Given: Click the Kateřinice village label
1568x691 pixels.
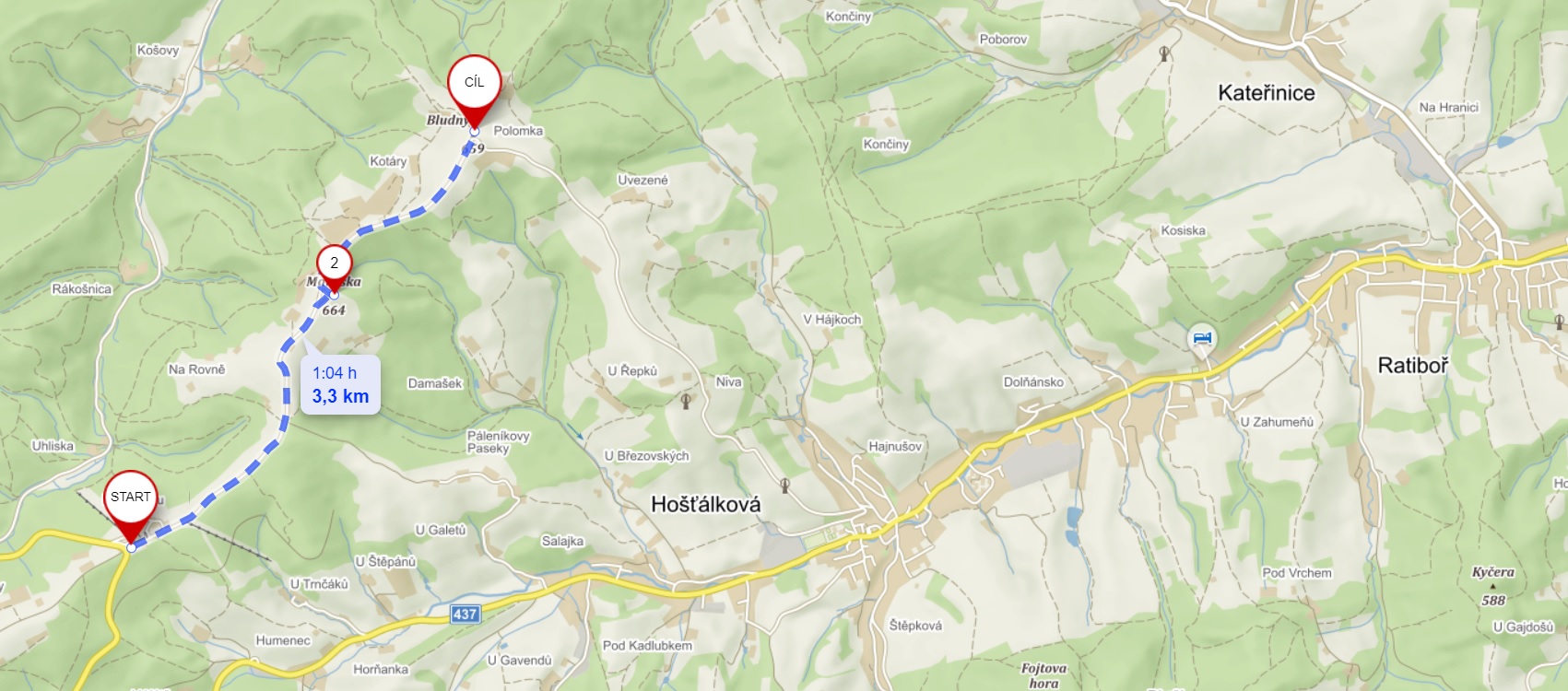Looking at the screenshot, I should click(1266, 93).
